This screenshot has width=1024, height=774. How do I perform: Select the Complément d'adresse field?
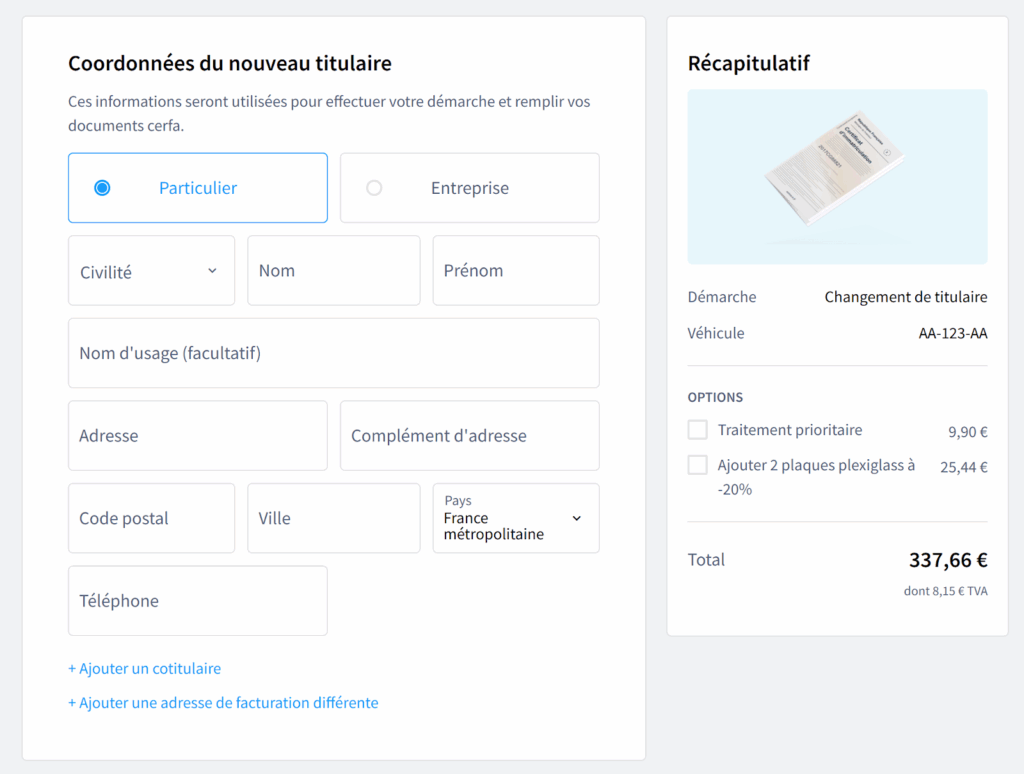click(469, 435)
